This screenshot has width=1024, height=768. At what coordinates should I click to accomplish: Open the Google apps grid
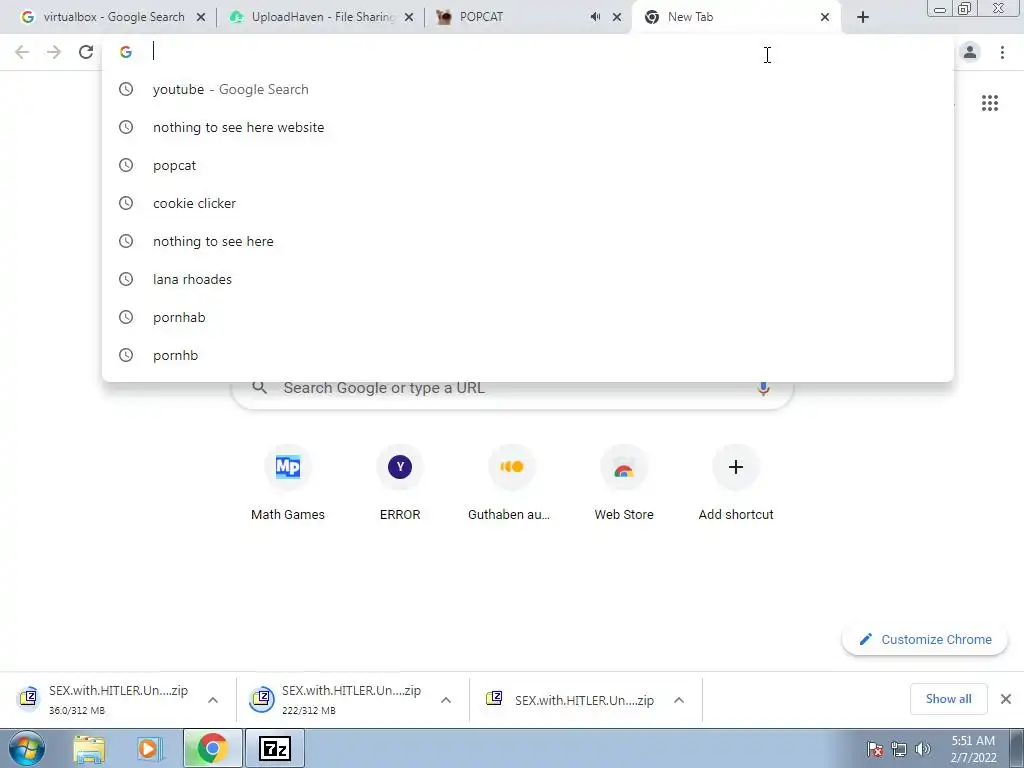click(x=990, y=103)
